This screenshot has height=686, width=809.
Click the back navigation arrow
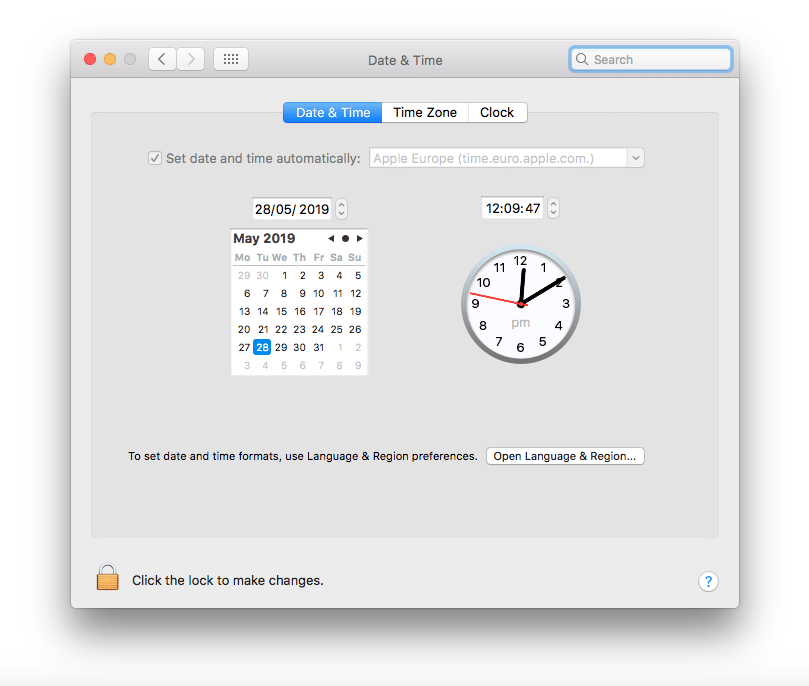click(x=162, y=58)
